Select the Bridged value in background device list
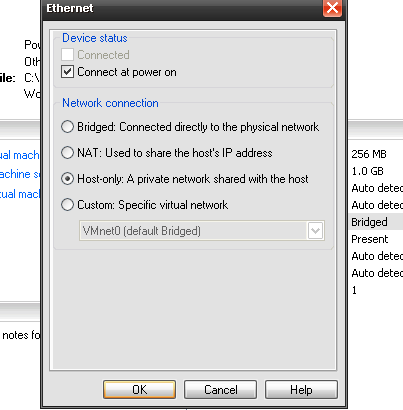403x410 pixels. click(x=369, y=222)
